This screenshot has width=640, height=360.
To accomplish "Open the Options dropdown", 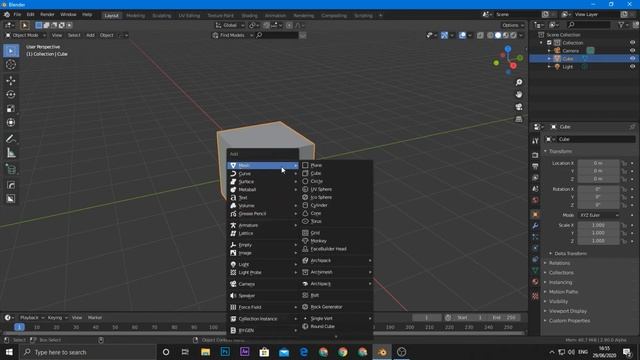I will 513,25.
